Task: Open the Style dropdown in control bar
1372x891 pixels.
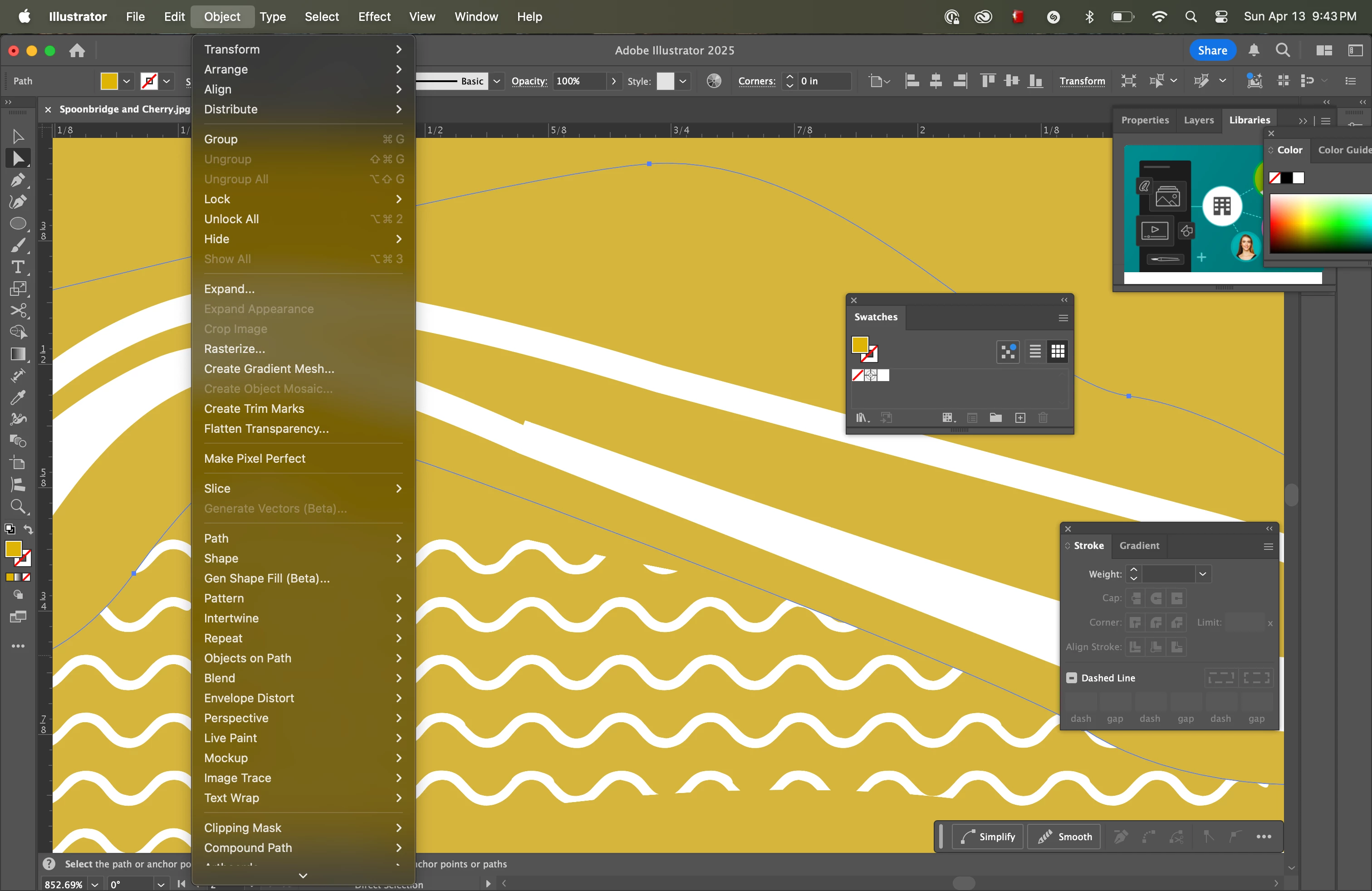Action: [x=682, y=81]
